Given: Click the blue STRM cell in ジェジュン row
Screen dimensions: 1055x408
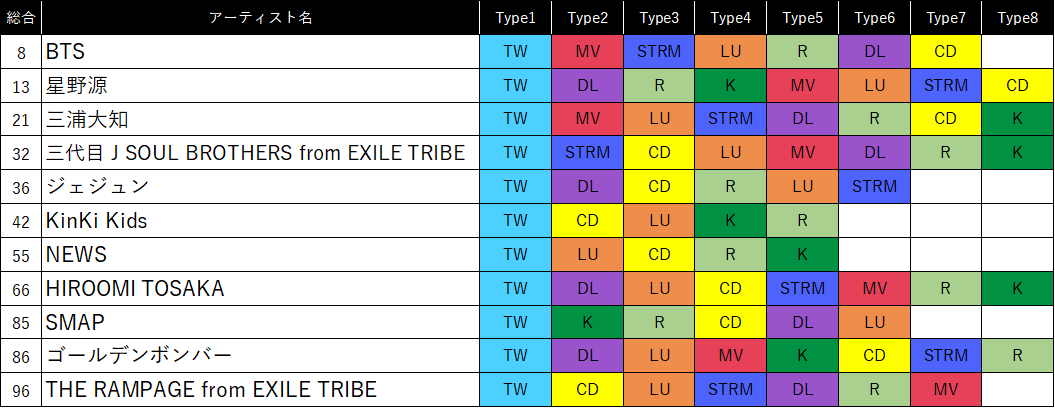Looking at the screenshot, I should click(x=874, y=187).
